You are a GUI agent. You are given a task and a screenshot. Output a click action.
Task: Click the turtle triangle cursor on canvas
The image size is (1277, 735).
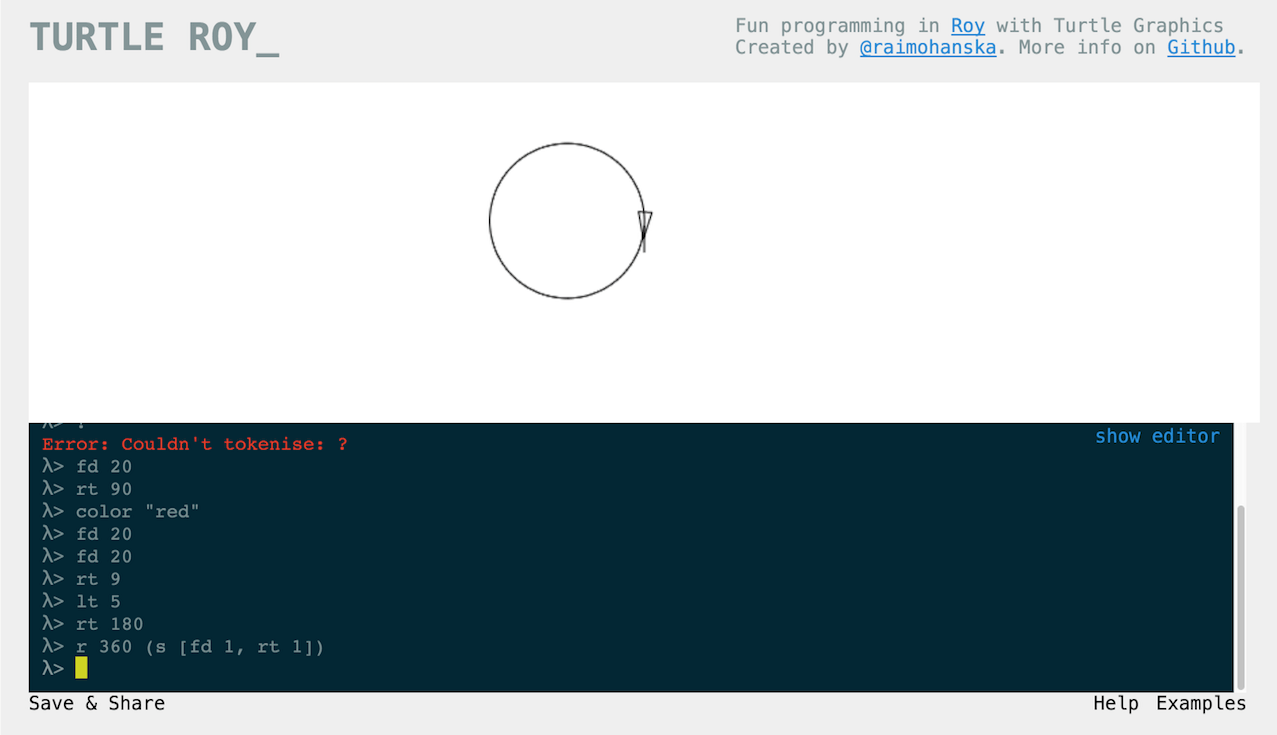pyautogui.click(x=645, y=222)
